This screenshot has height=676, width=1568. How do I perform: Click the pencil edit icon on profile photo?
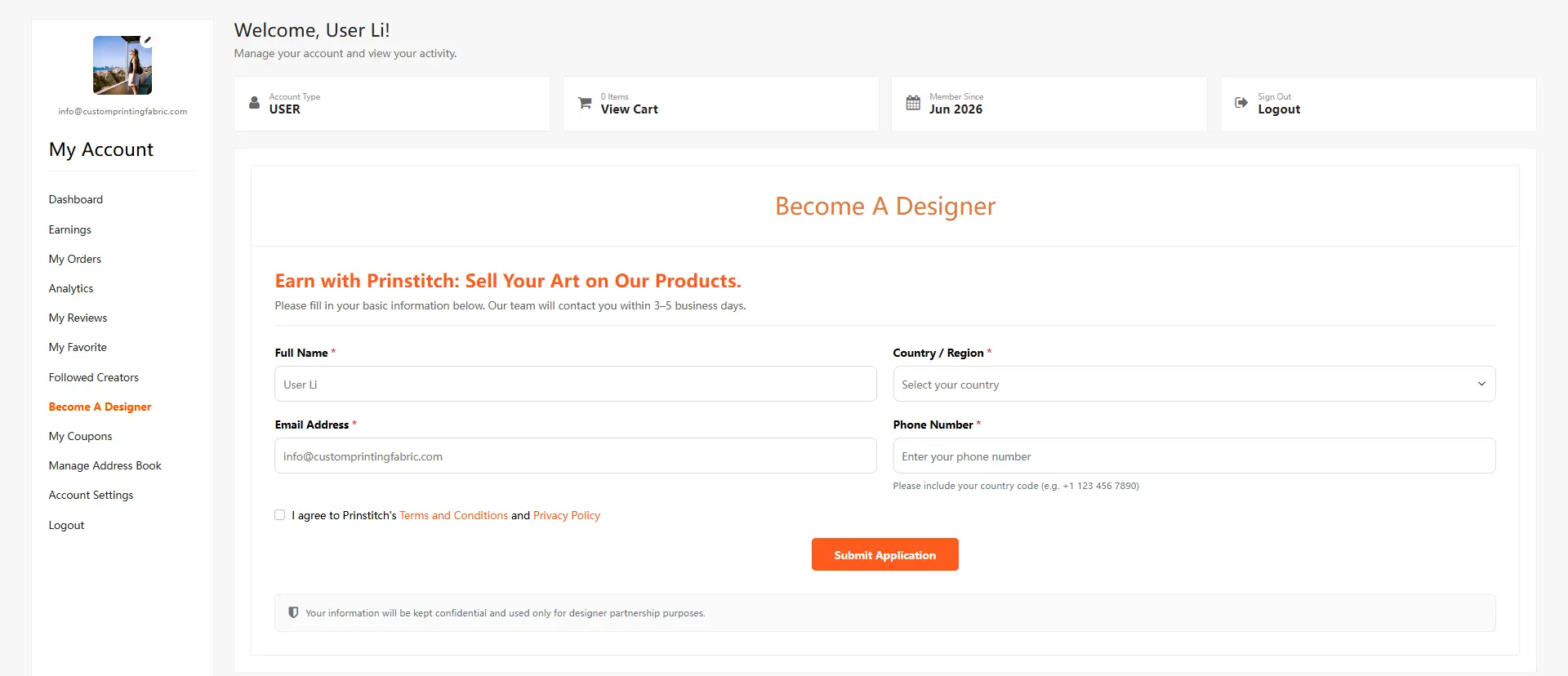147,40
